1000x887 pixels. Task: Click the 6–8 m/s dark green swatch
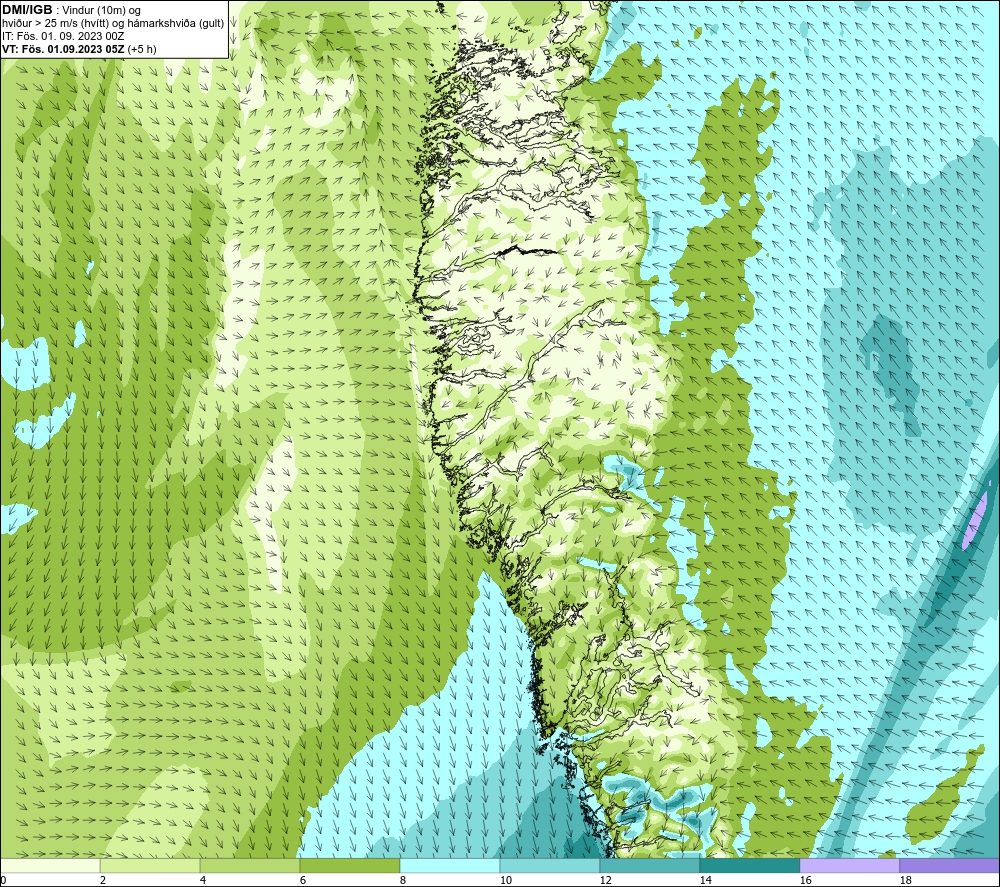pos(349,865)
